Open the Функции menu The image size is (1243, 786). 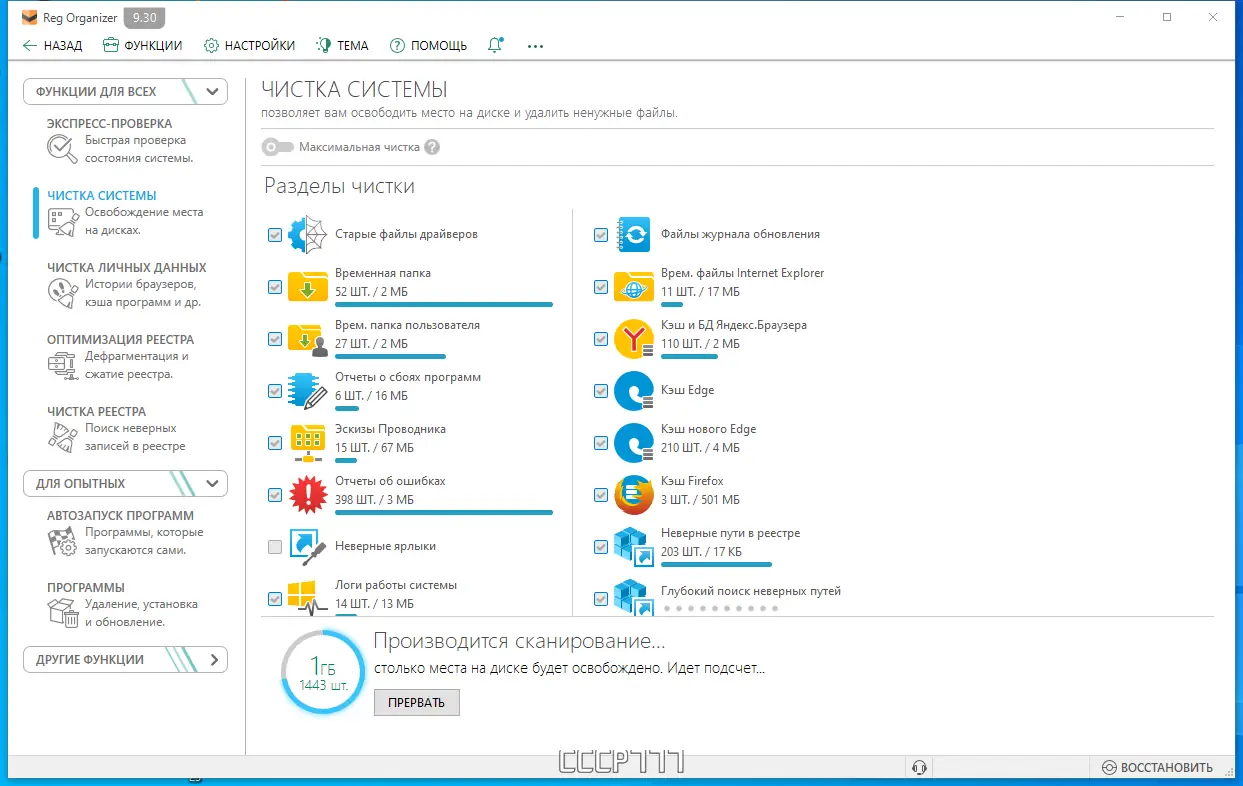[x=142, y=46]
